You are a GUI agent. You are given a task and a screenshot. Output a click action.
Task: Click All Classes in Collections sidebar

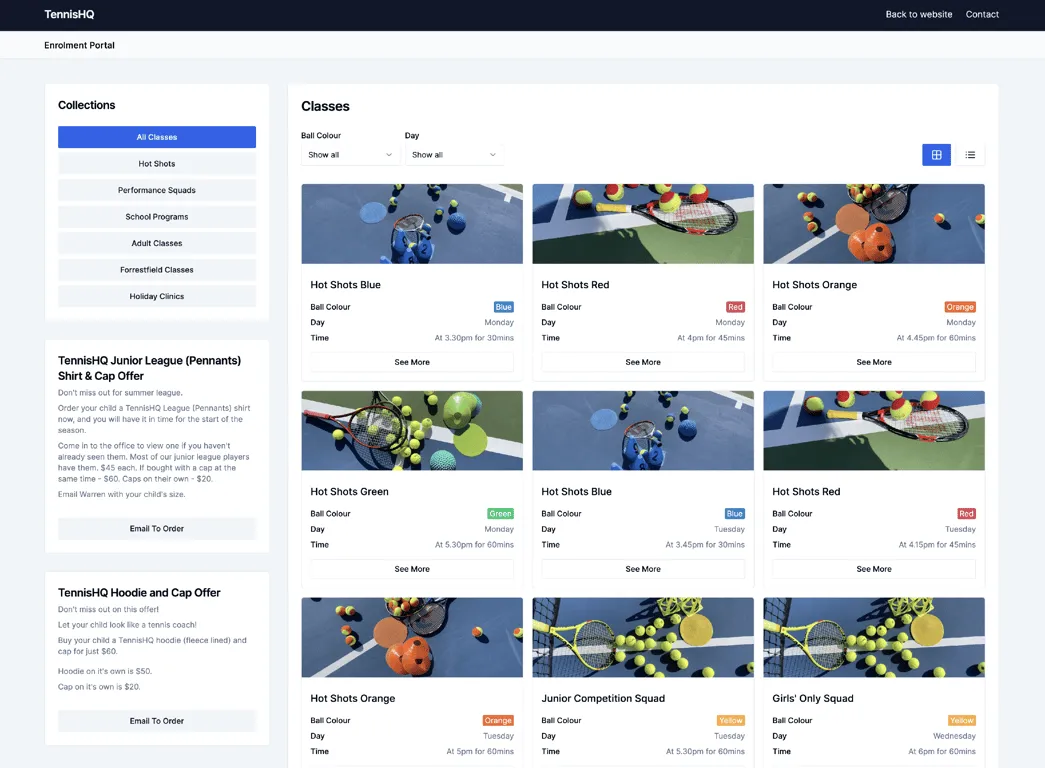[x=157, y=136]
